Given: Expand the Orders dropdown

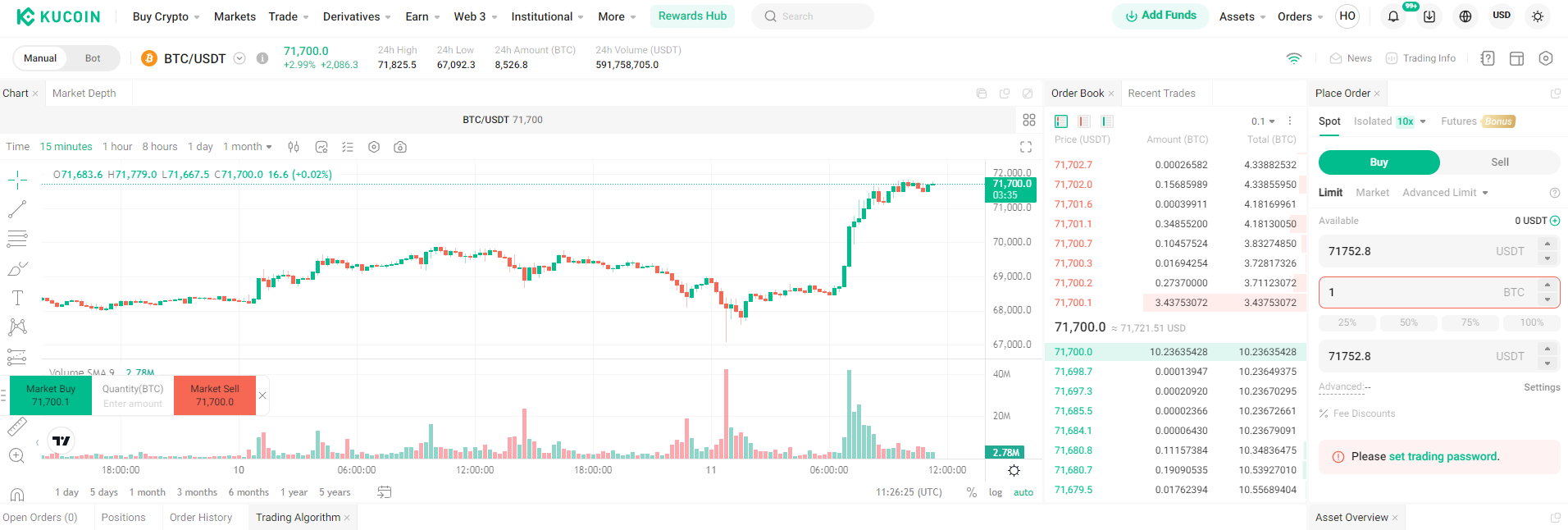Looking at the screenshot, I should (x=1300, y=16).
